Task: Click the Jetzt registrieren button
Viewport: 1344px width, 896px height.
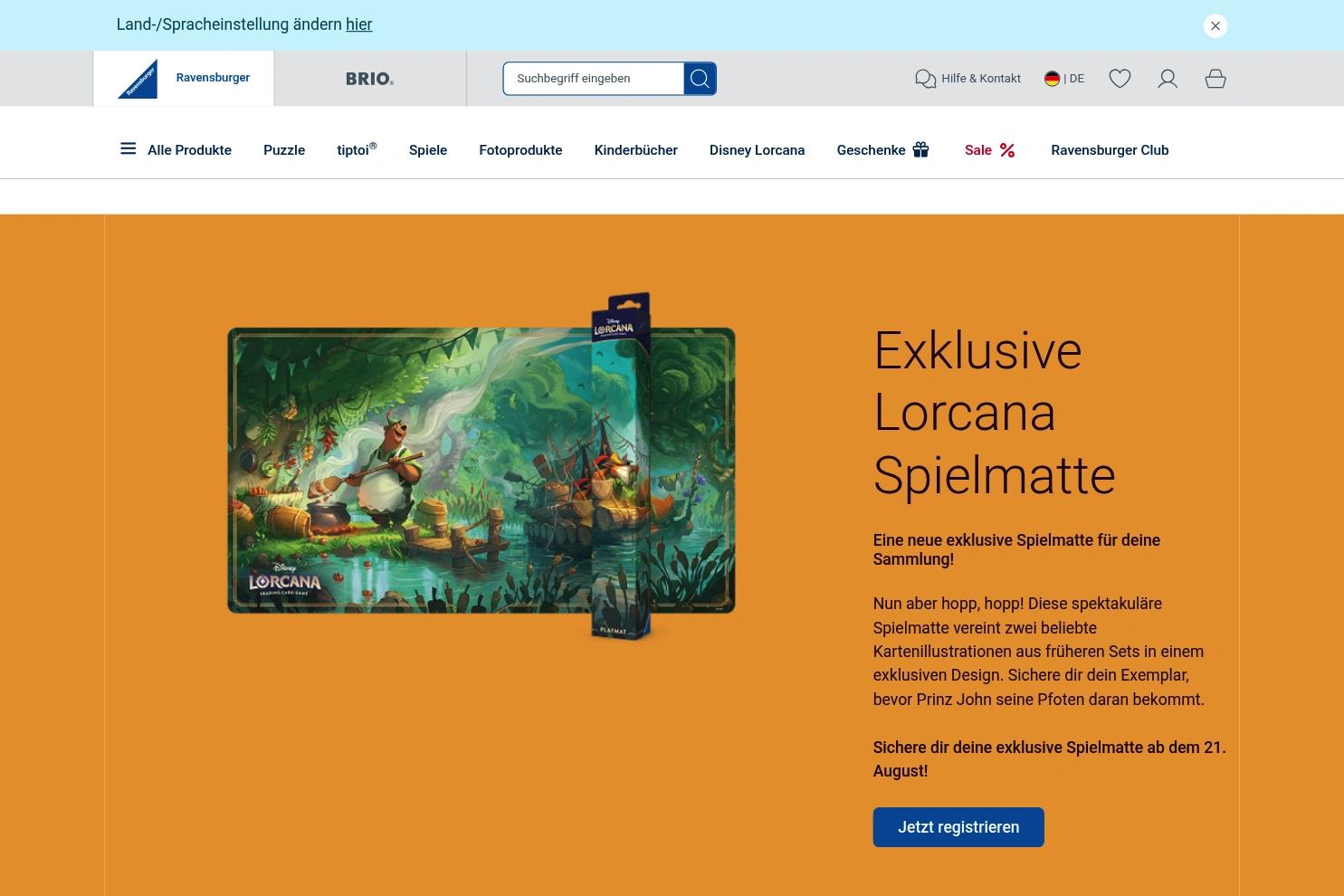Action: tap(958, 827)
